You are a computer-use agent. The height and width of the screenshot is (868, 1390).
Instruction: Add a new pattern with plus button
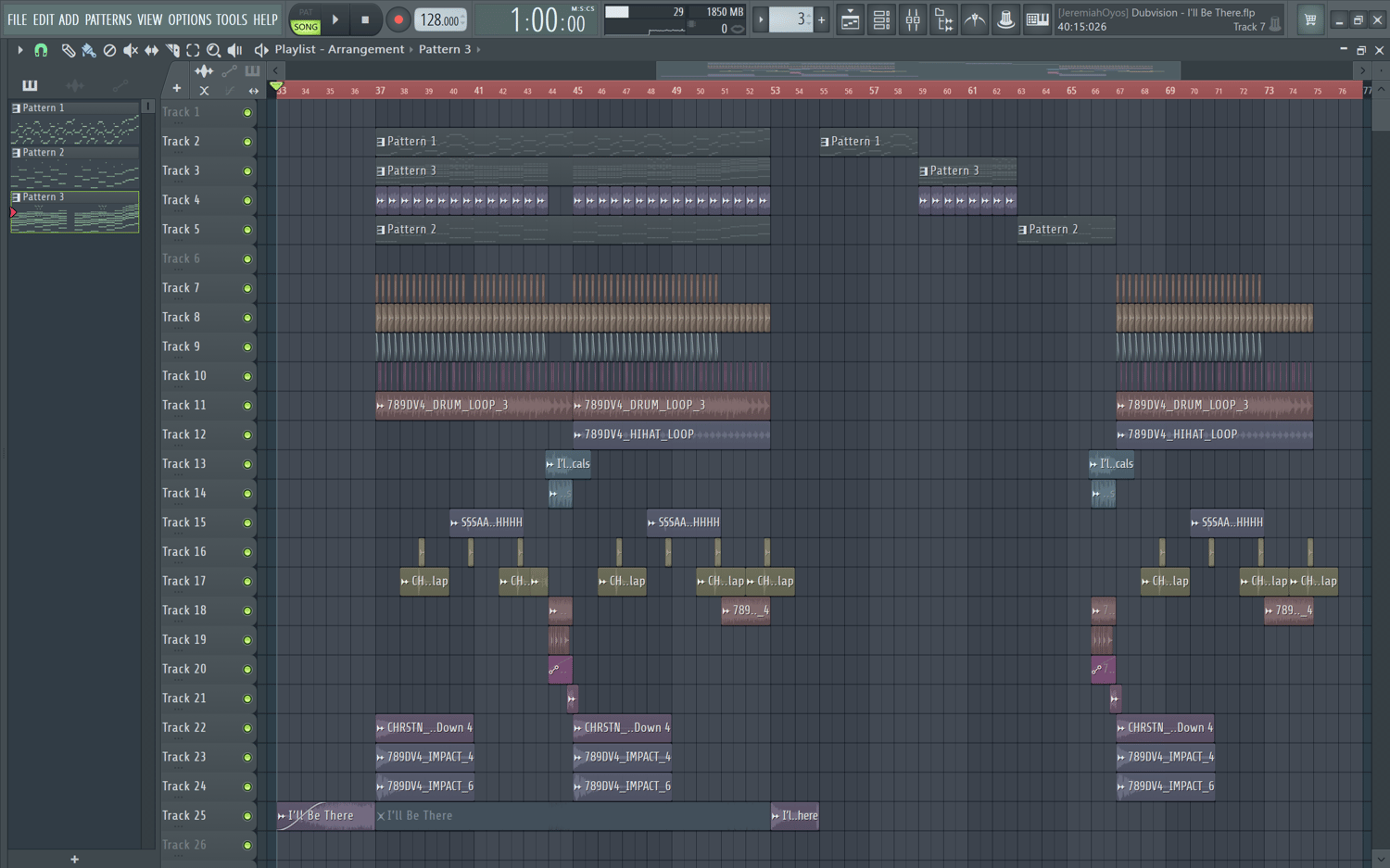point(821,19)
